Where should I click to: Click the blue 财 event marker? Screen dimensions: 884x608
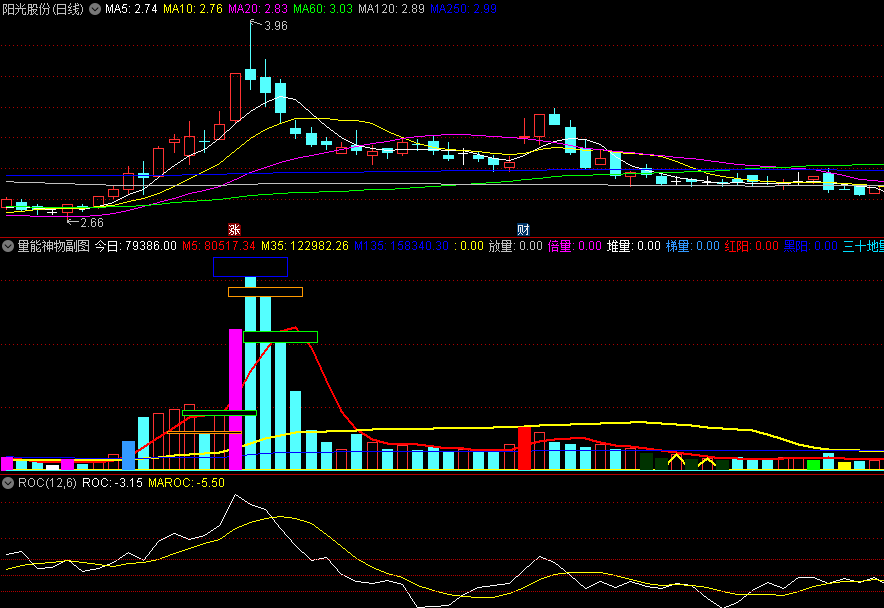click(x=523, y=230)
